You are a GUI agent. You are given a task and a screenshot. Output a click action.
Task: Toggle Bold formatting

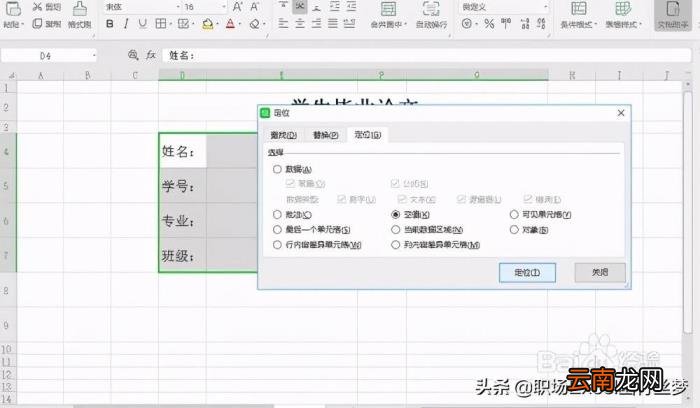(110, 24)
